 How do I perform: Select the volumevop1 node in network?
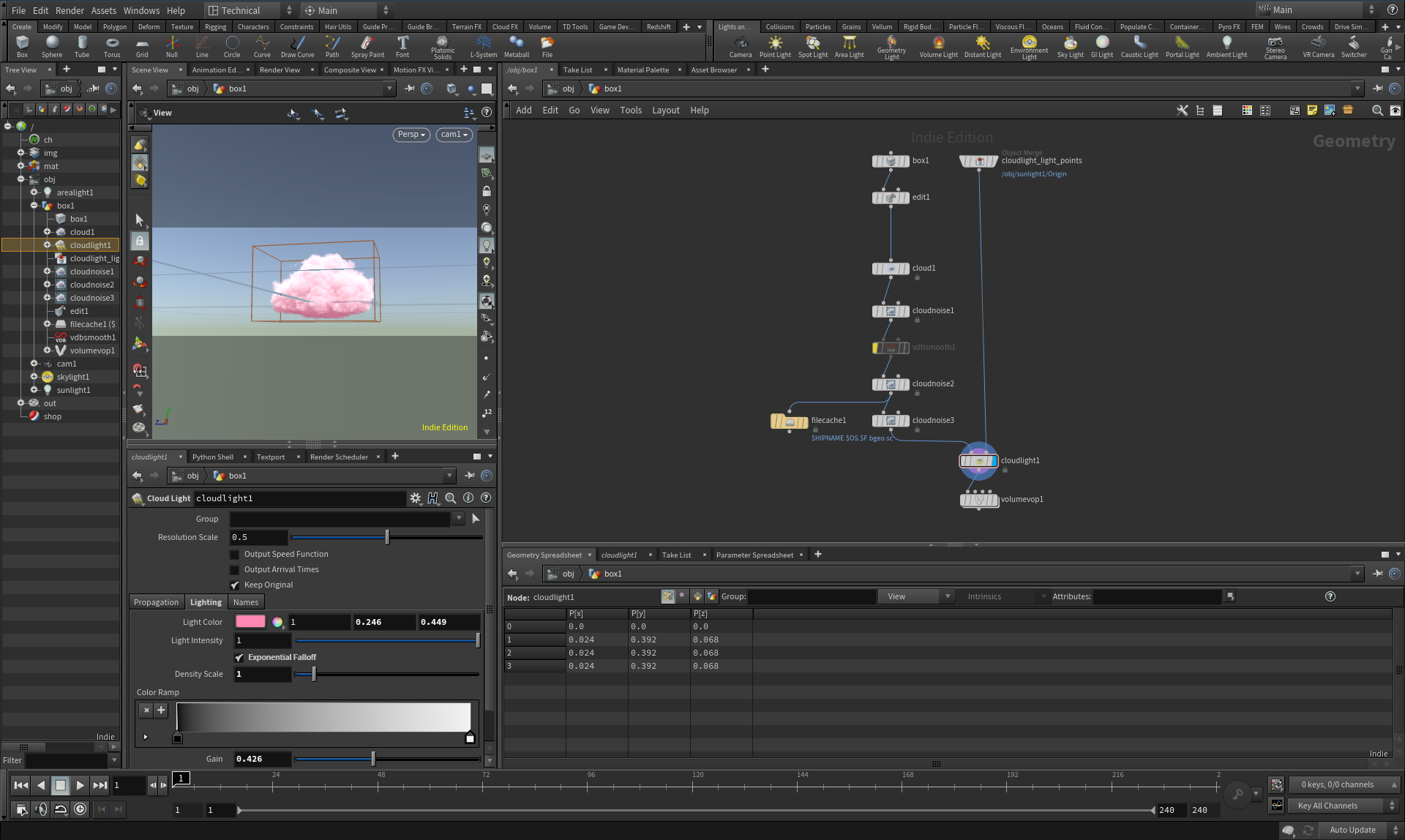978,500
